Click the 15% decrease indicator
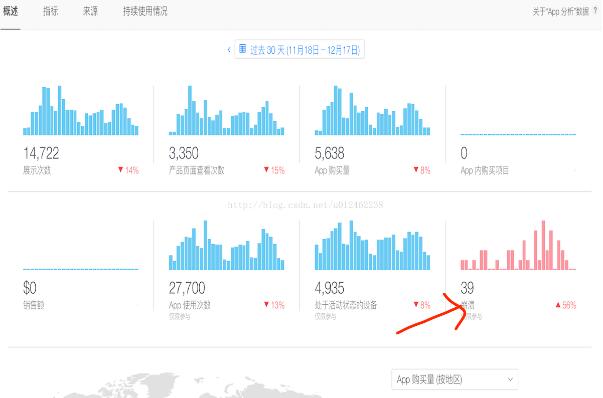The width and height of the screenshot is (603, 398). click(x=274, y=170)
